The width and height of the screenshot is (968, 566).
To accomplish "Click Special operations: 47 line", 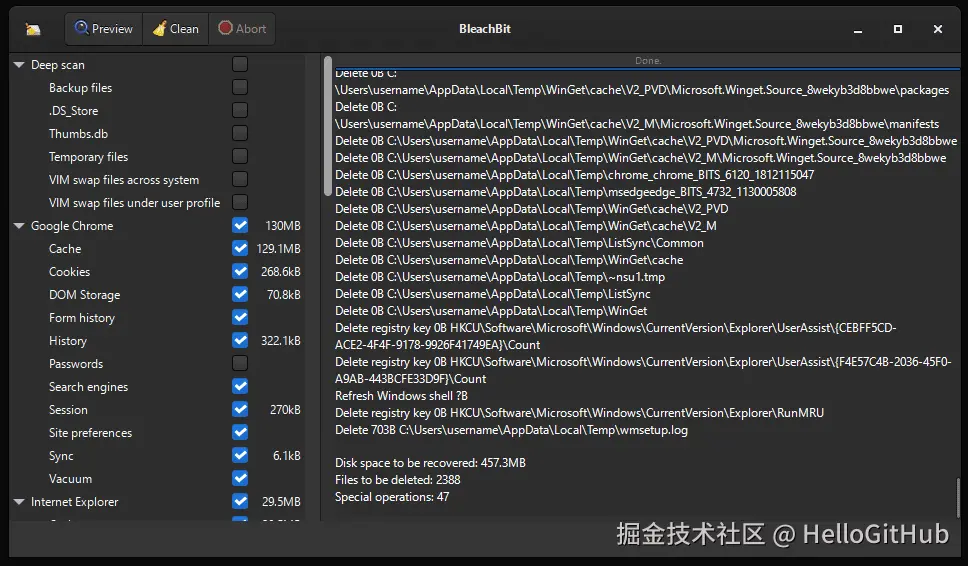I will click(392, 497).
